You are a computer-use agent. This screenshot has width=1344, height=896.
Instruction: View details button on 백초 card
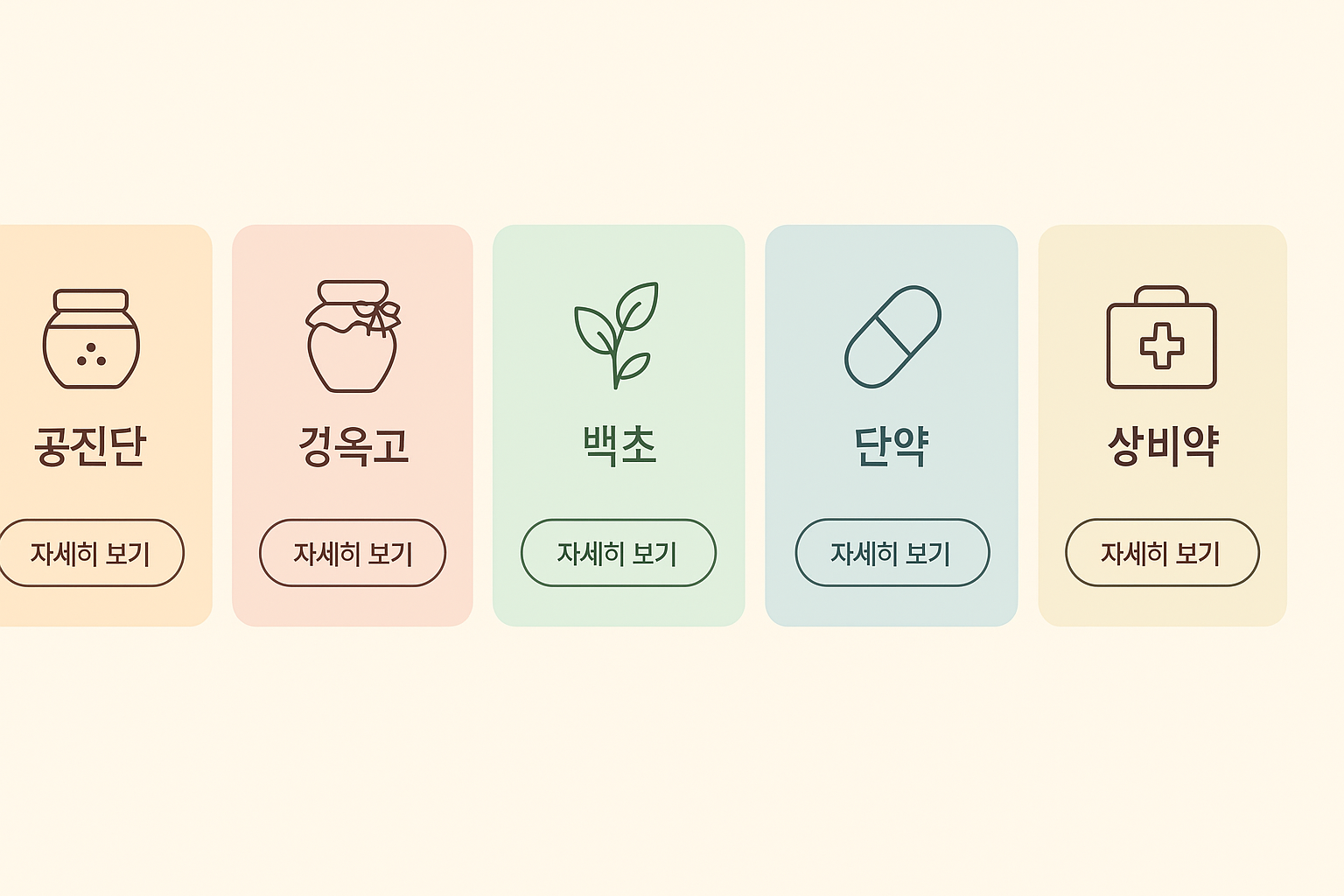(x=618, y=553)
